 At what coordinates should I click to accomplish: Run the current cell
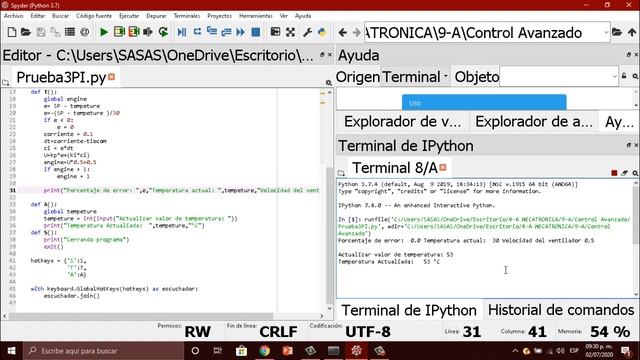pos(119,32)
